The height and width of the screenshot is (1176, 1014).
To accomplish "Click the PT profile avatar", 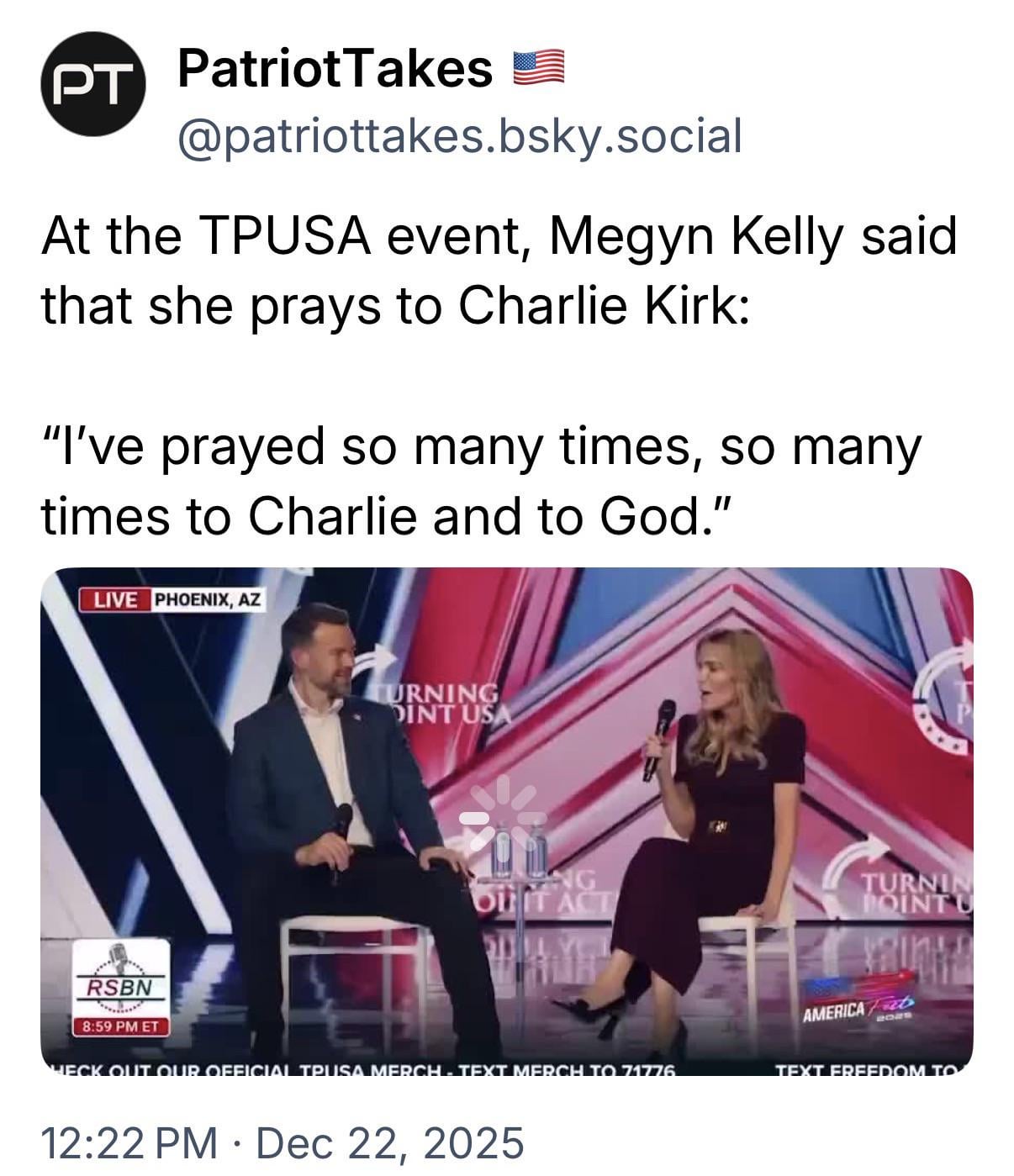I will [x=93, y=84].
